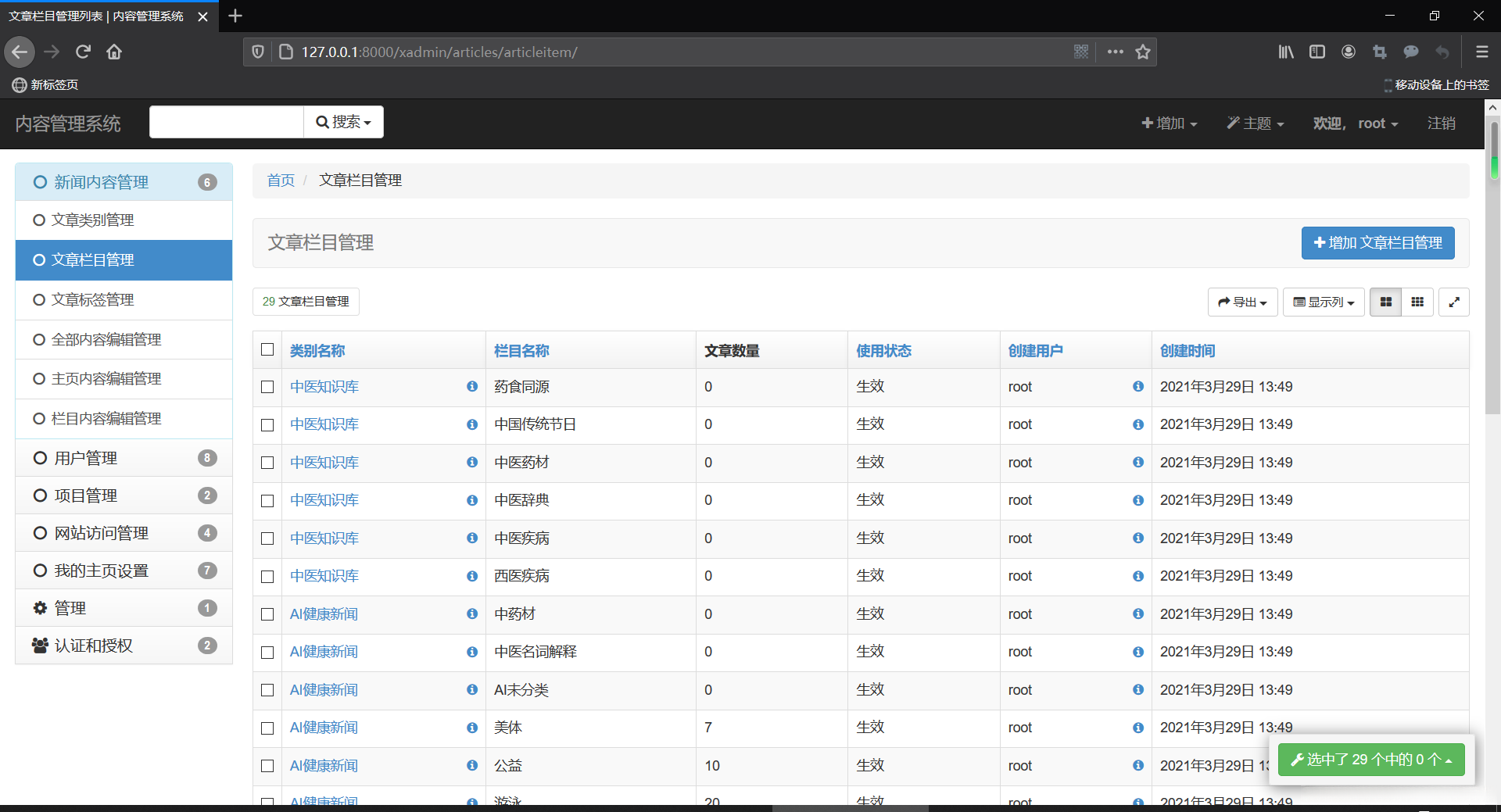The width and height of the screenshot is (1501, 812).
Task: Click the fullscreen expand icon above the table
Action: [x=1453, y=302]
